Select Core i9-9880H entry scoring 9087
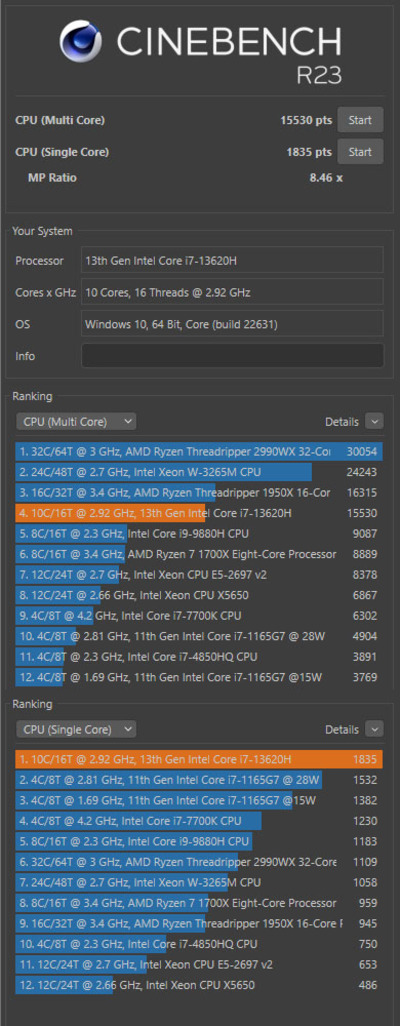Viewport: 400px width, 1026px height. click(199, 534)
